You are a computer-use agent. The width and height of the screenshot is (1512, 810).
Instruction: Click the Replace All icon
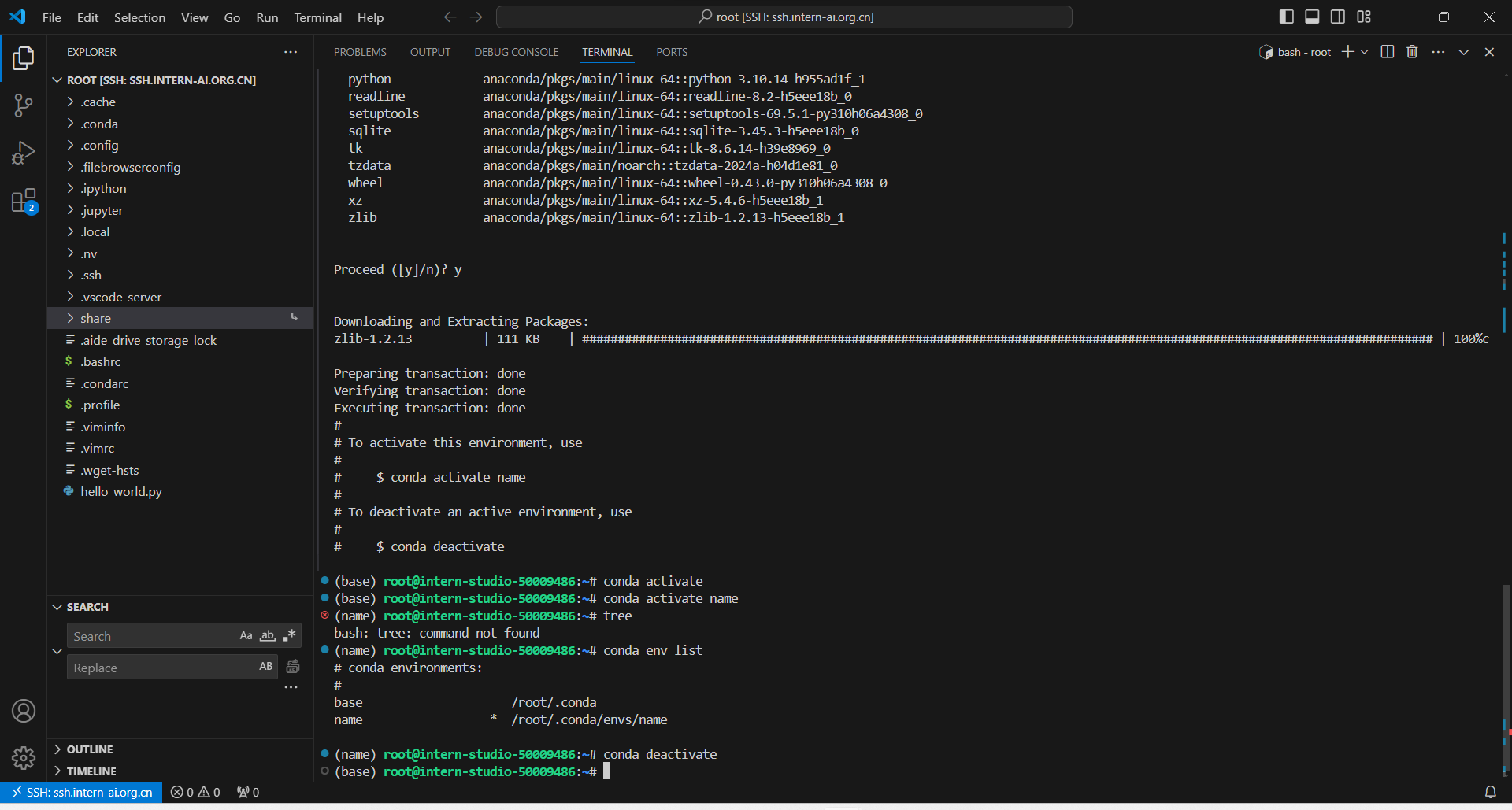293,667
